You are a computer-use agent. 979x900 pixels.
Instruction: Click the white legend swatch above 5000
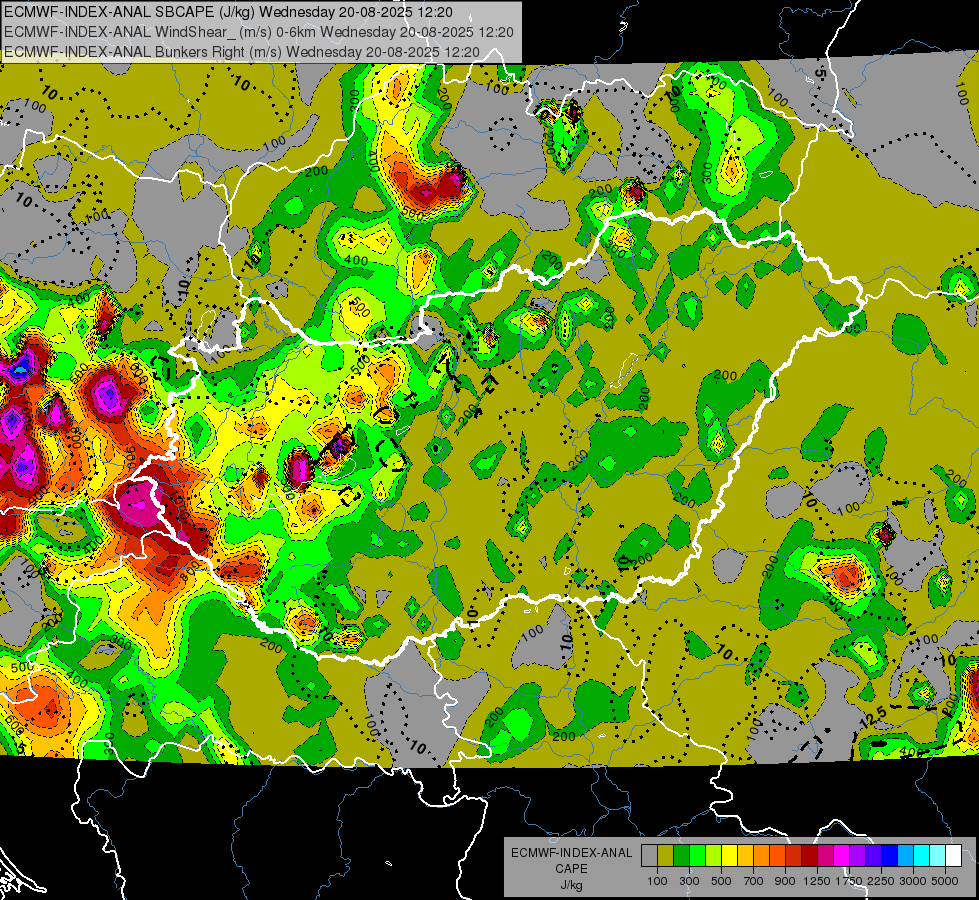[x=953, y=856]
